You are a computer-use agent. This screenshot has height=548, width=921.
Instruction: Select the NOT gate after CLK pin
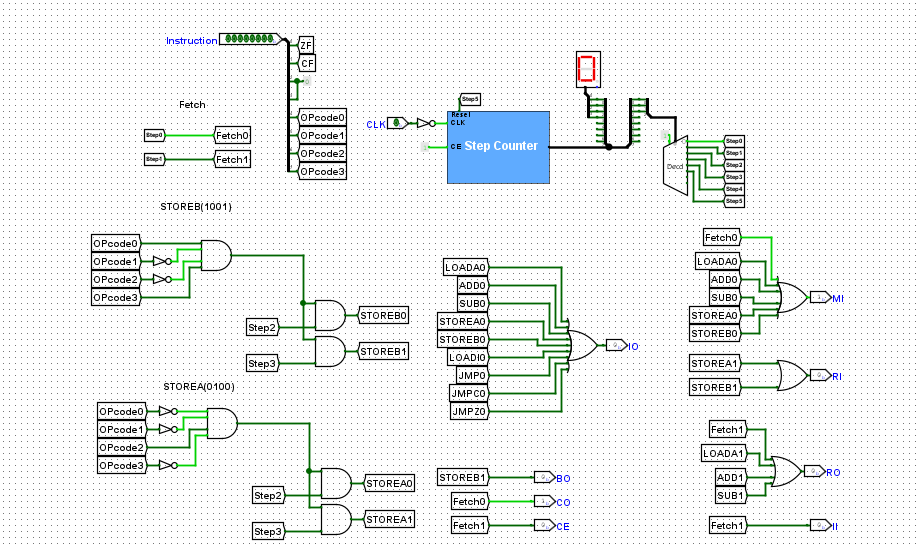426,123
